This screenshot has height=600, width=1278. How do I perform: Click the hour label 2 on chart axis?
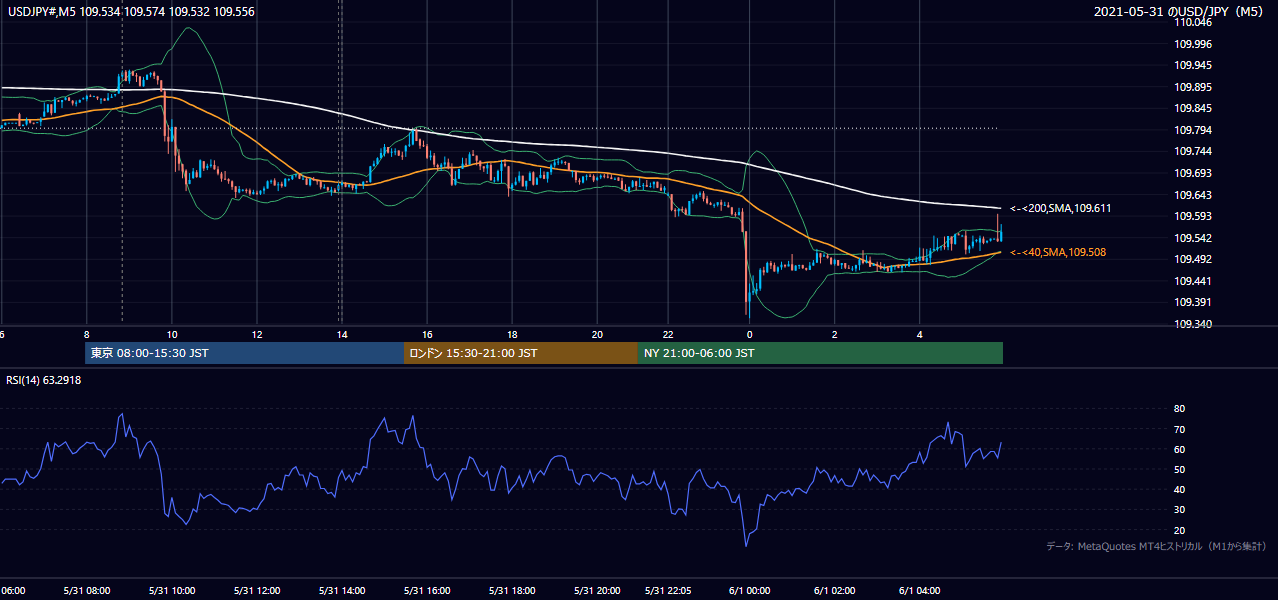[x=834, y=334]
